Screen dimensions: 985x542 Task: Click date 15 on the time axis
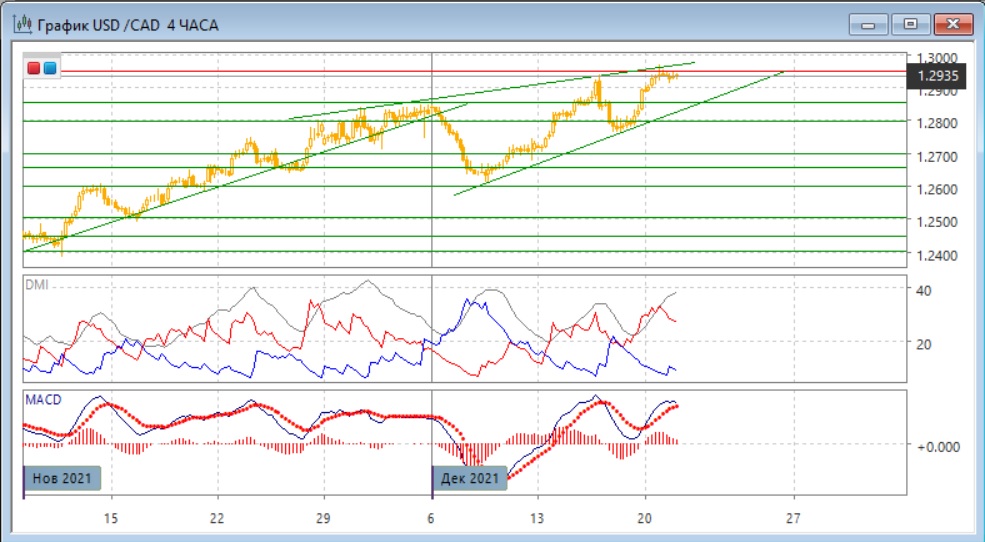point(110,518)
